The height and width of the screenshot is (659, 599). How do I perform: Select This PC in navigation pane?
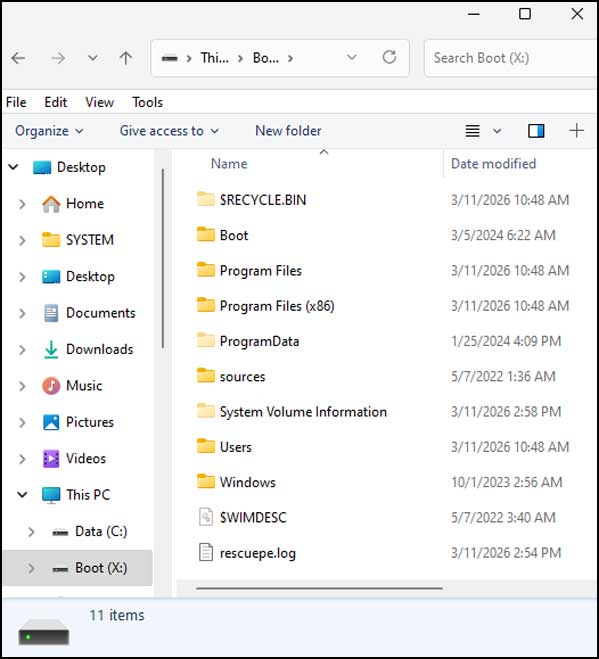(88, 495)
